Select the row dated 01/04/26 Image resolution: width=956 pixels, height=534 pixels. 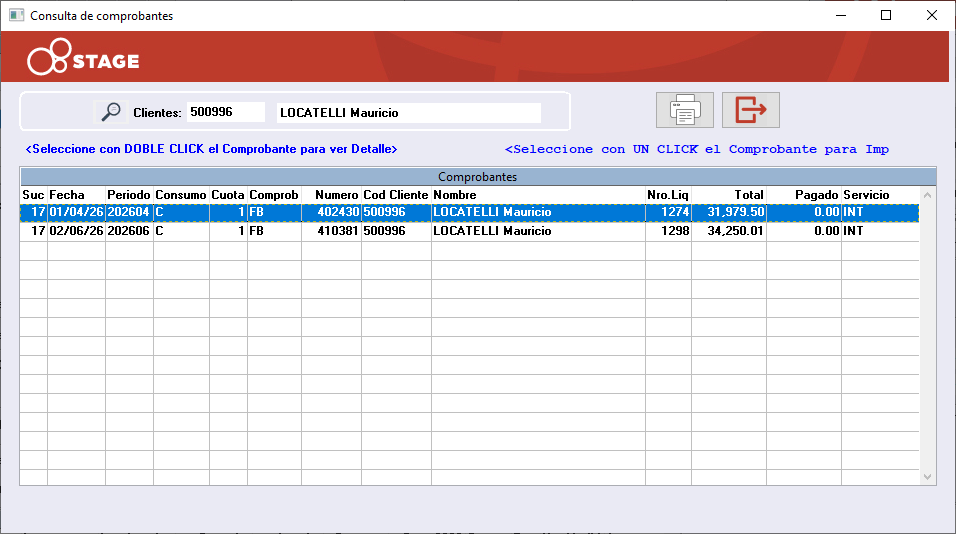469,212
